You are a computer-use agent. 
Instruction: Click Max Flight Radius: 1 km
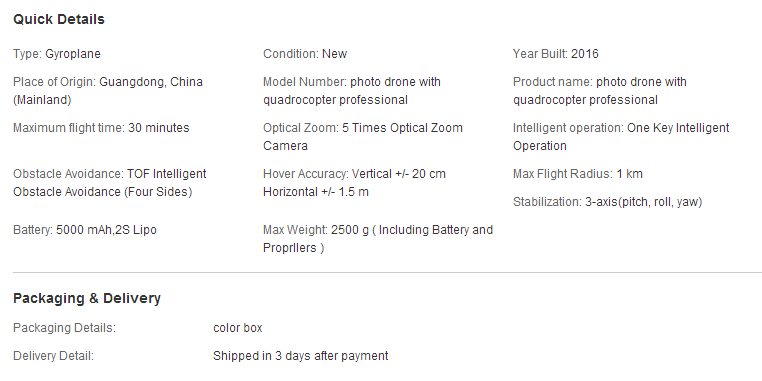click(x=578, y=174)
